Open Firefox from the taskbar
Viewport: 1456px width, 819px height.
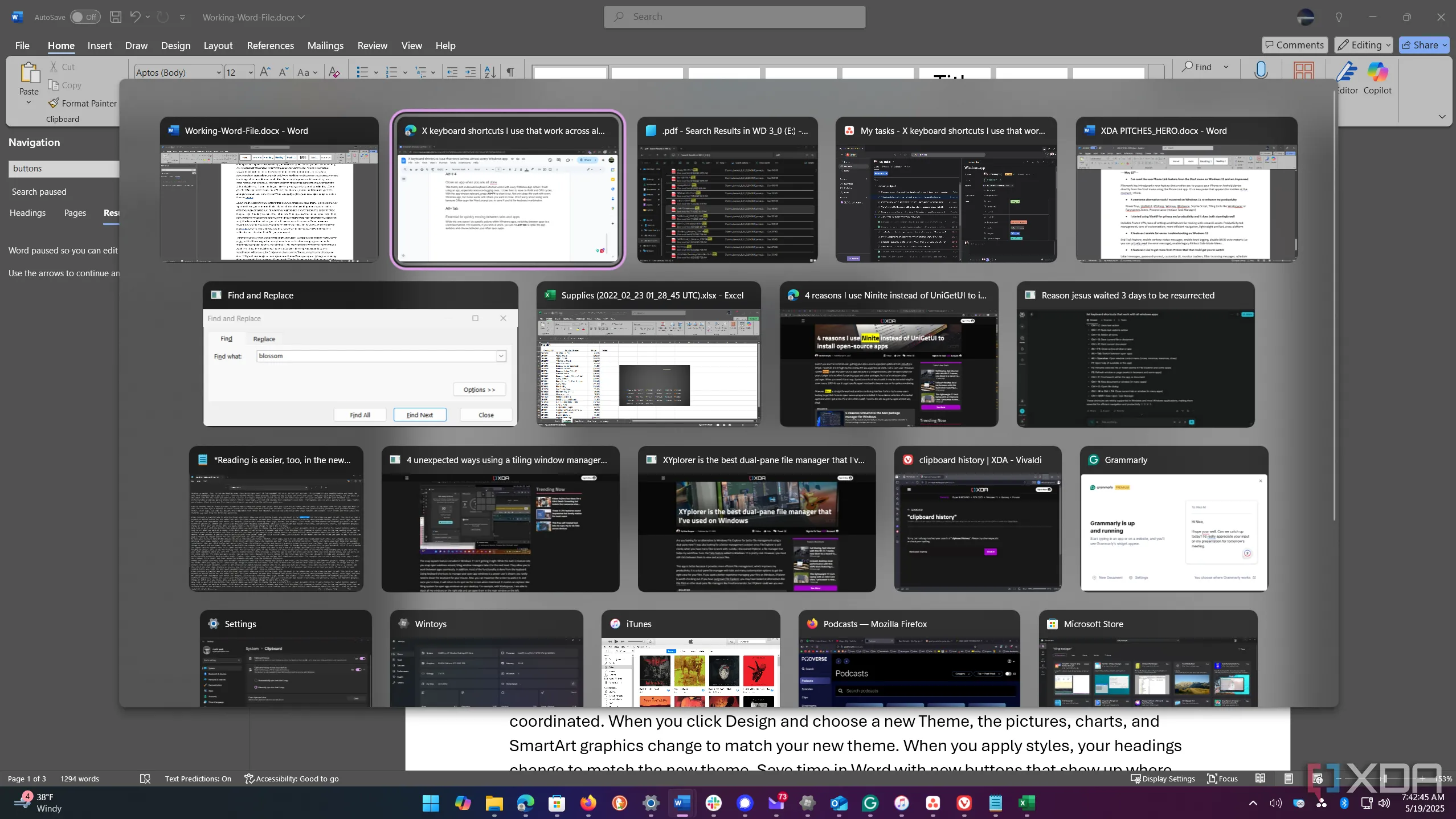pyautogui.click(x=588, y=803)
